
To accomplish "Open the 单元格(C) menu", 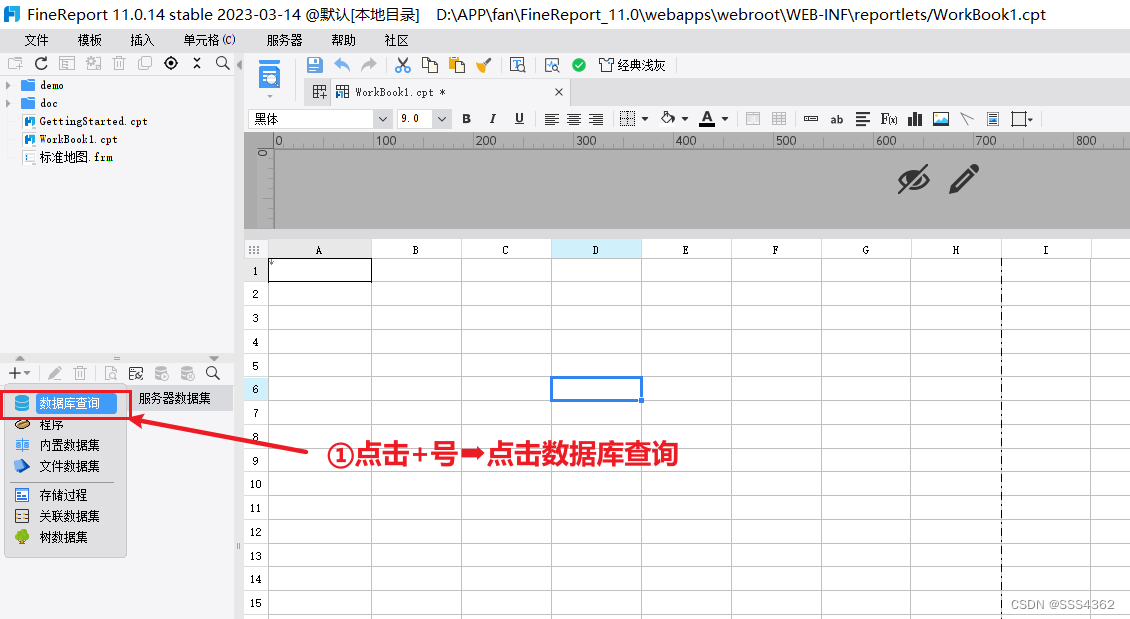I will 209,40.
